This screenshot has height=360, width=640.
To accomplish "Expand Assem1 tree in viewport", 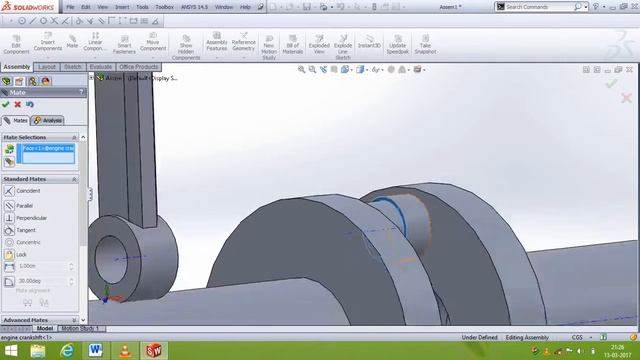I will tap(91, 78).
